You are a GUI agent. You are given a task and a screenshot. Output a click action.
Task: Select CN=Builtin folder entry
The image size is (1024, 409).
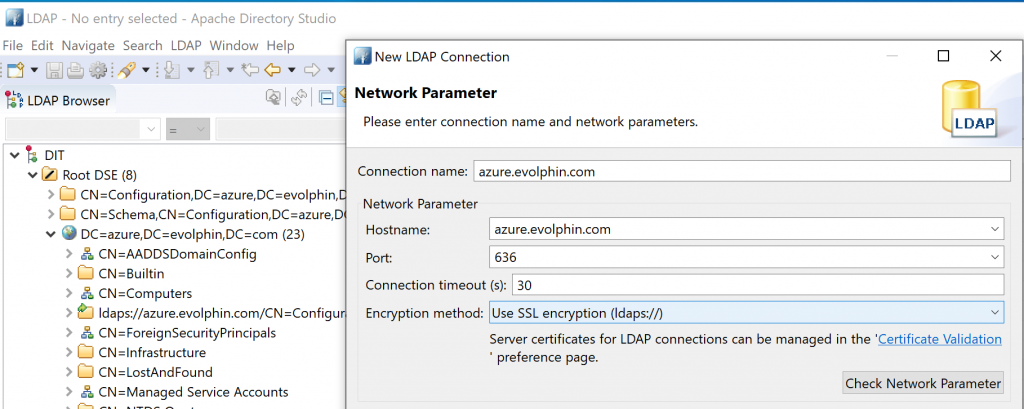tap(131, 274)
